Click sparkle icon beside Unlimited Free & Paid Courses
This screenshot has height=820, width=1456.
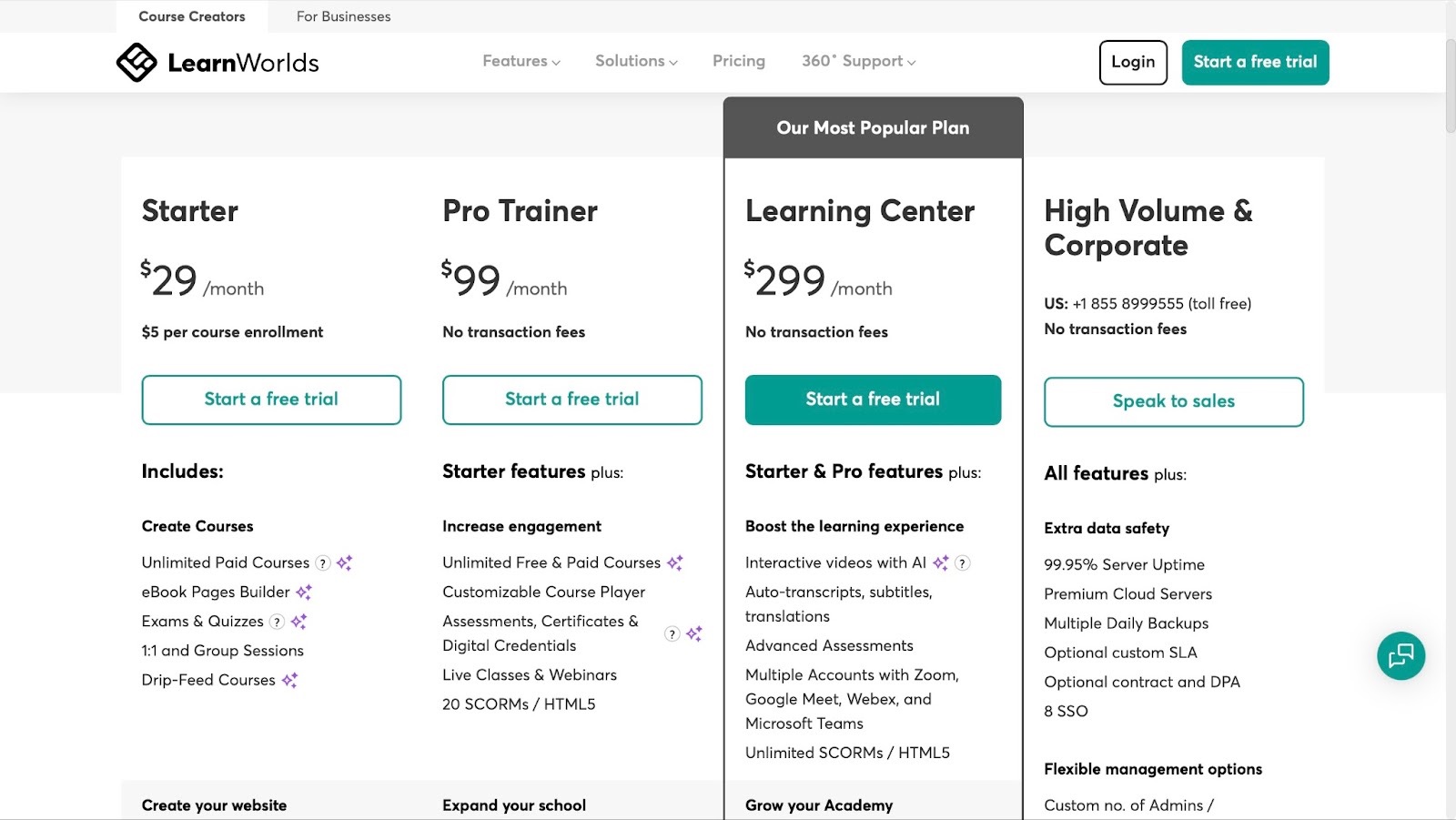point(674,563)
